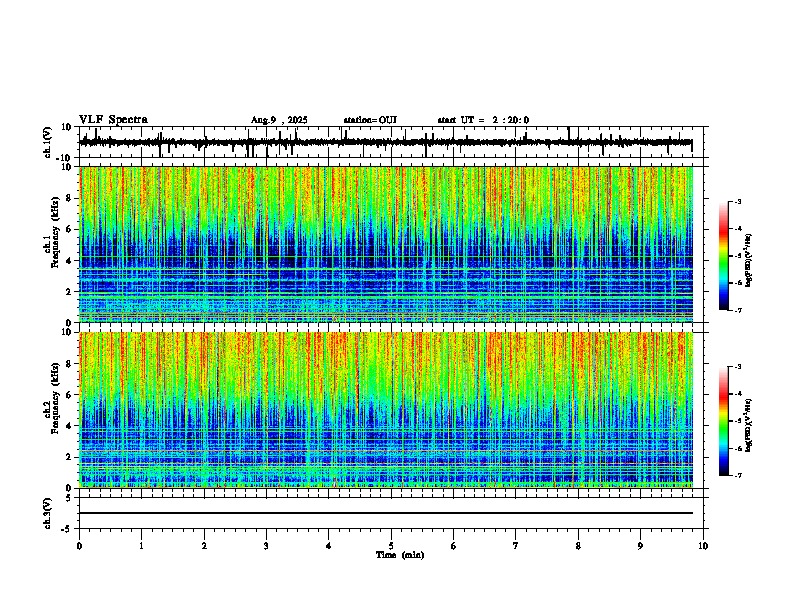Select the "start UT = 2 :20: 0" text

click(483, 120)
